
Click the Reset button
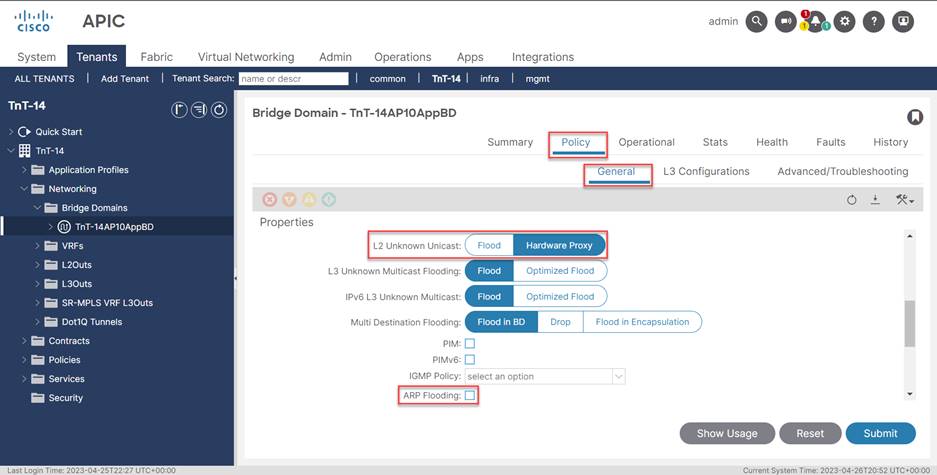coord(810,434)
